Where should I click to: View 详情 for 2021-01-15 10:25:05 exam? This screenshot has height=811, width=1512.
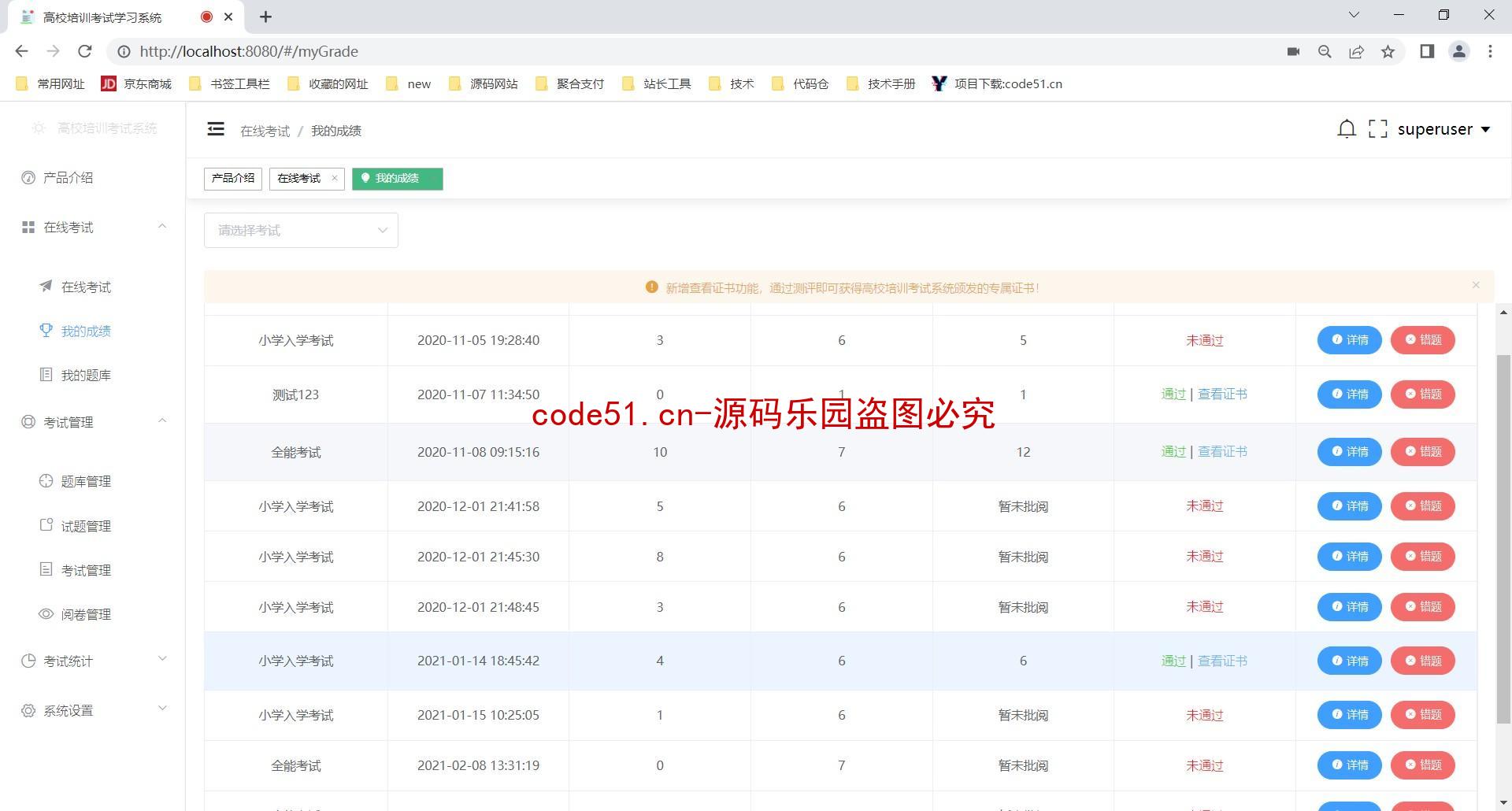pyautogui.click(x=1350, y=715)
